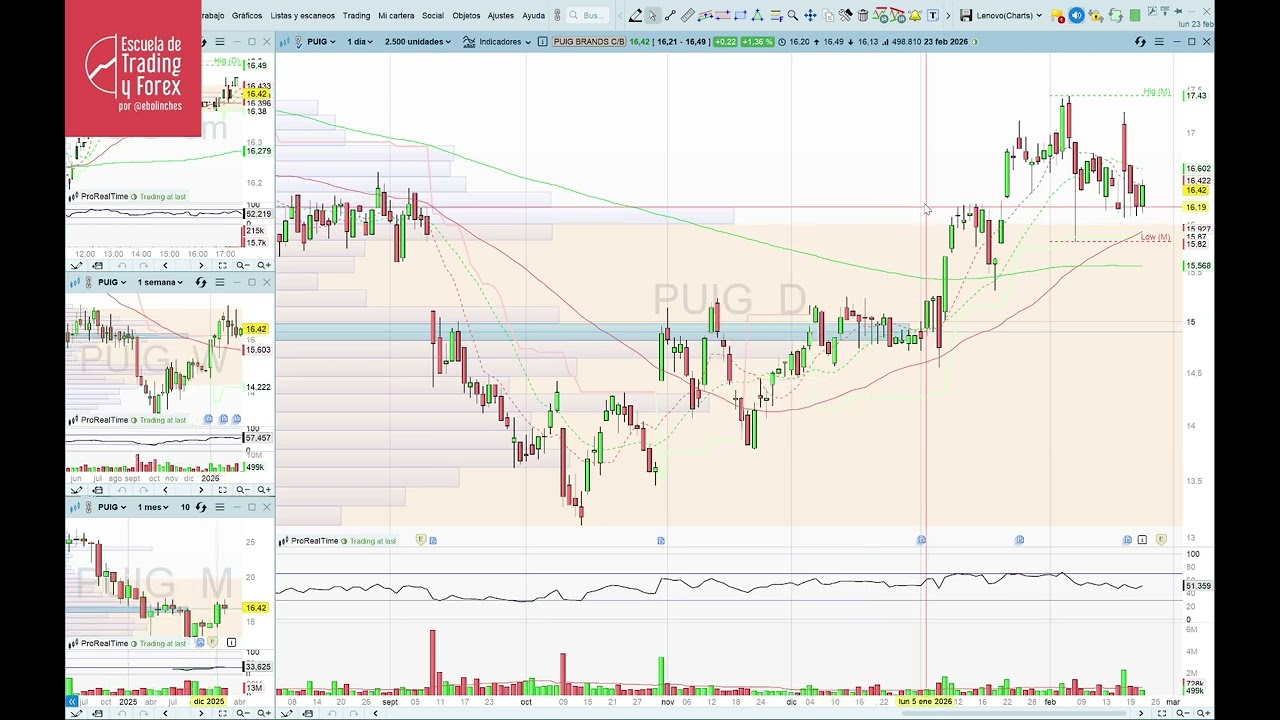The image size is (1280, 720).
Task: Click the yellow 16.42 price tag on main axis
Action: point(1196,190)
